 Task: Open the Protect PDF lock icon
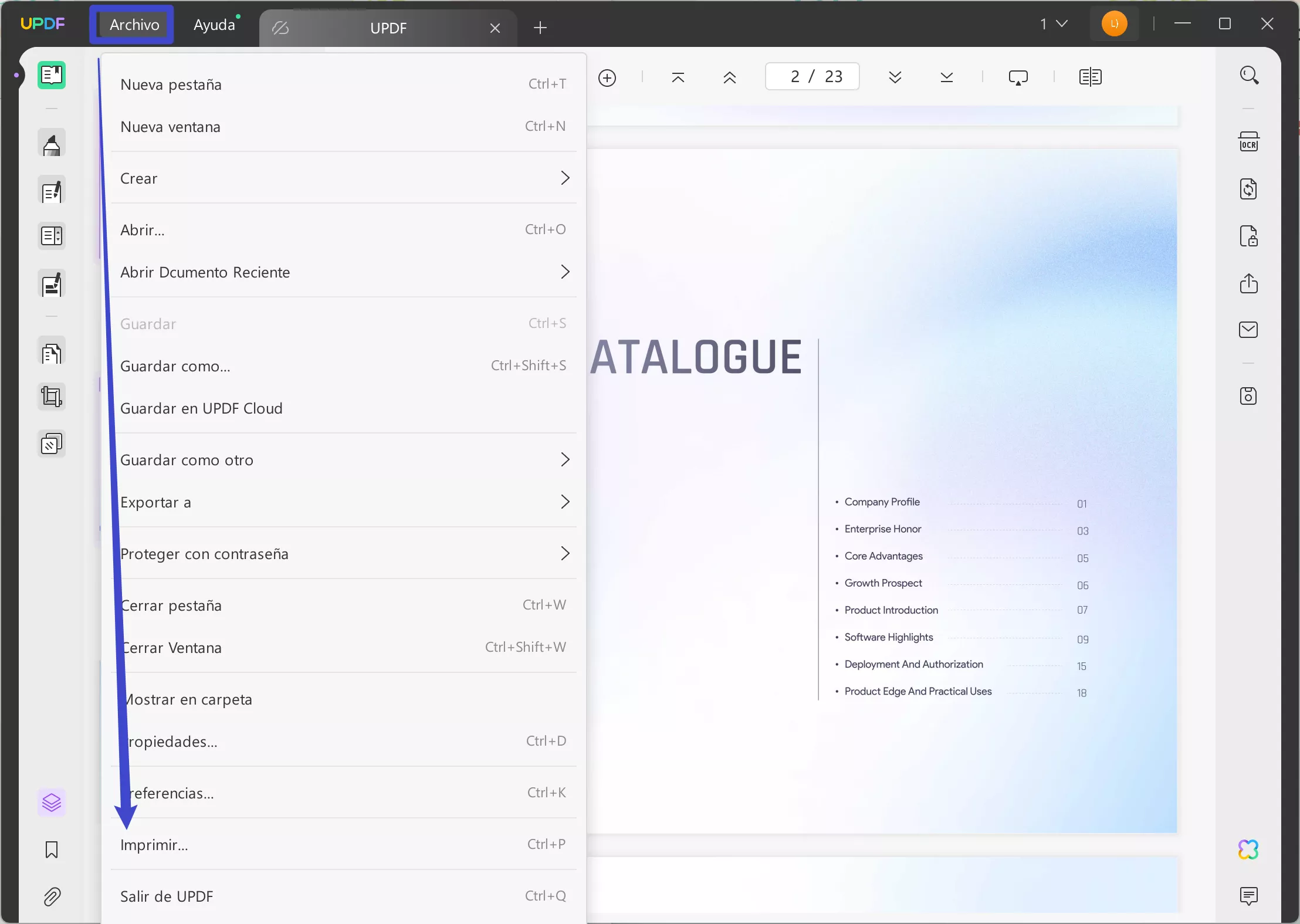point(1248,236)
